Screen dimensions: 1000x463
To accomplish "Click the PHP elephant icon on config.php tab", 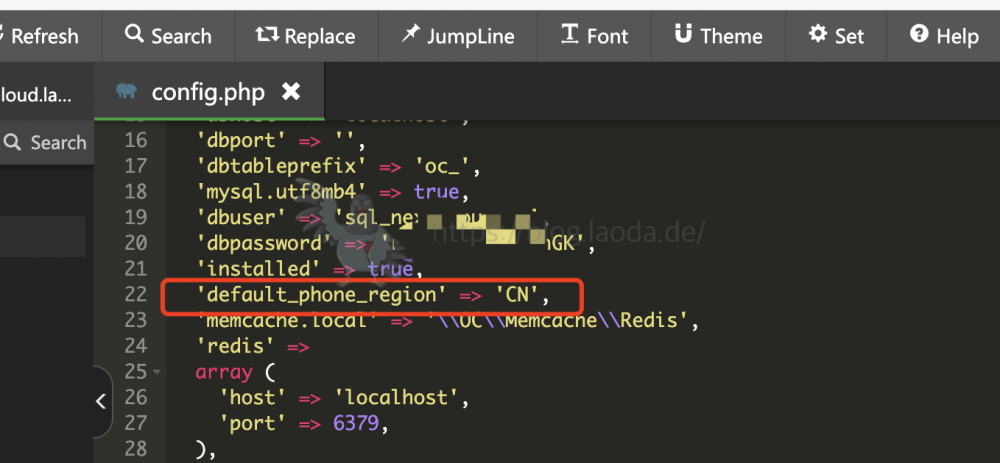I will [127, 92].
